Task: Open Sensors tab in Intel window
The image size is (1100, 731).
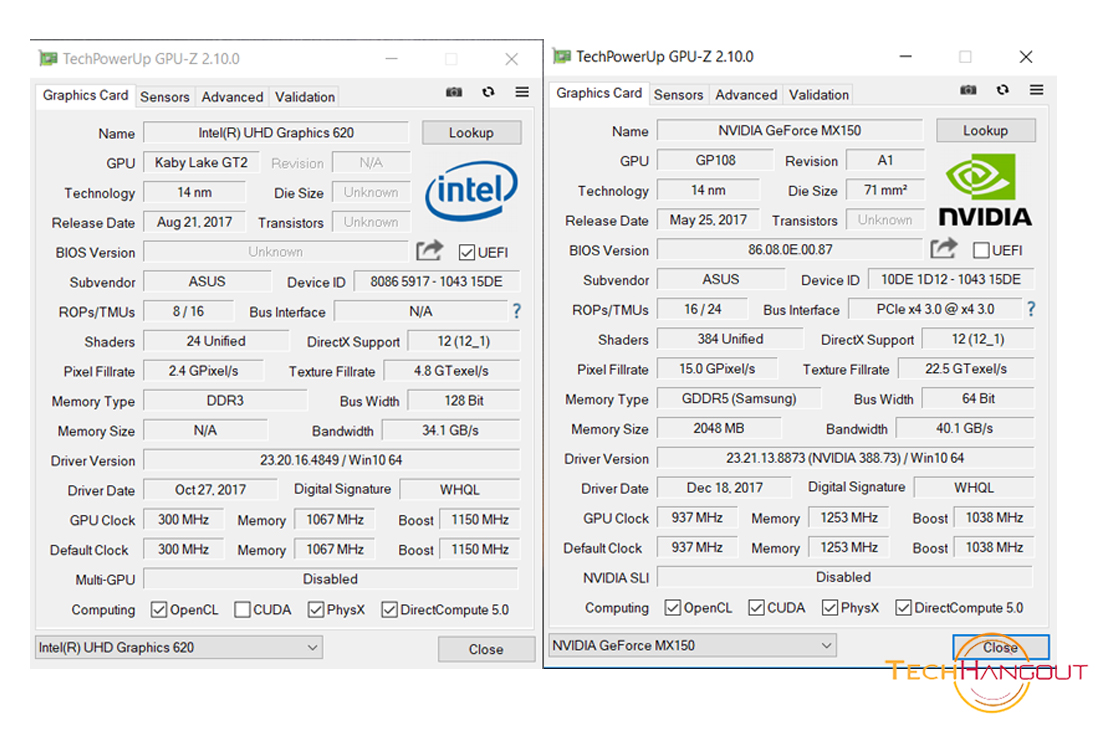Action: tap(165, 97)
